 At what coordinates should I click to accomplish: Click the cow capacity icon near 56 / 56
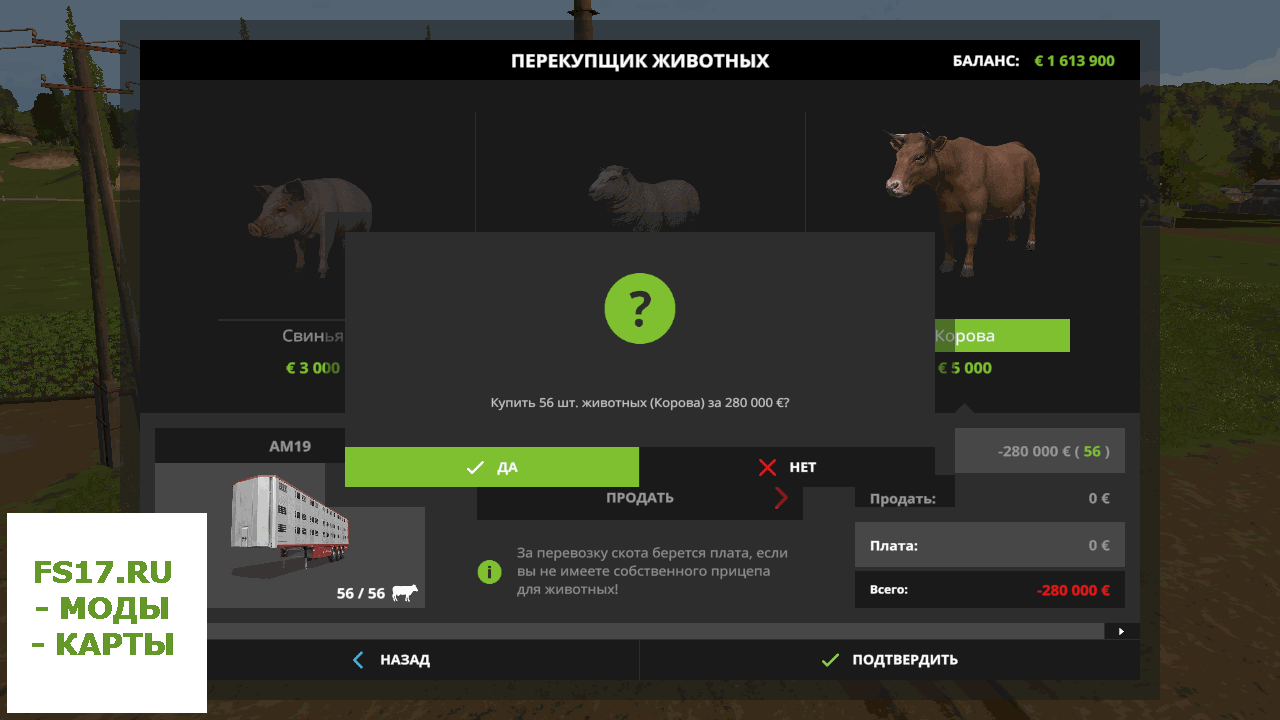coord(405,593)
